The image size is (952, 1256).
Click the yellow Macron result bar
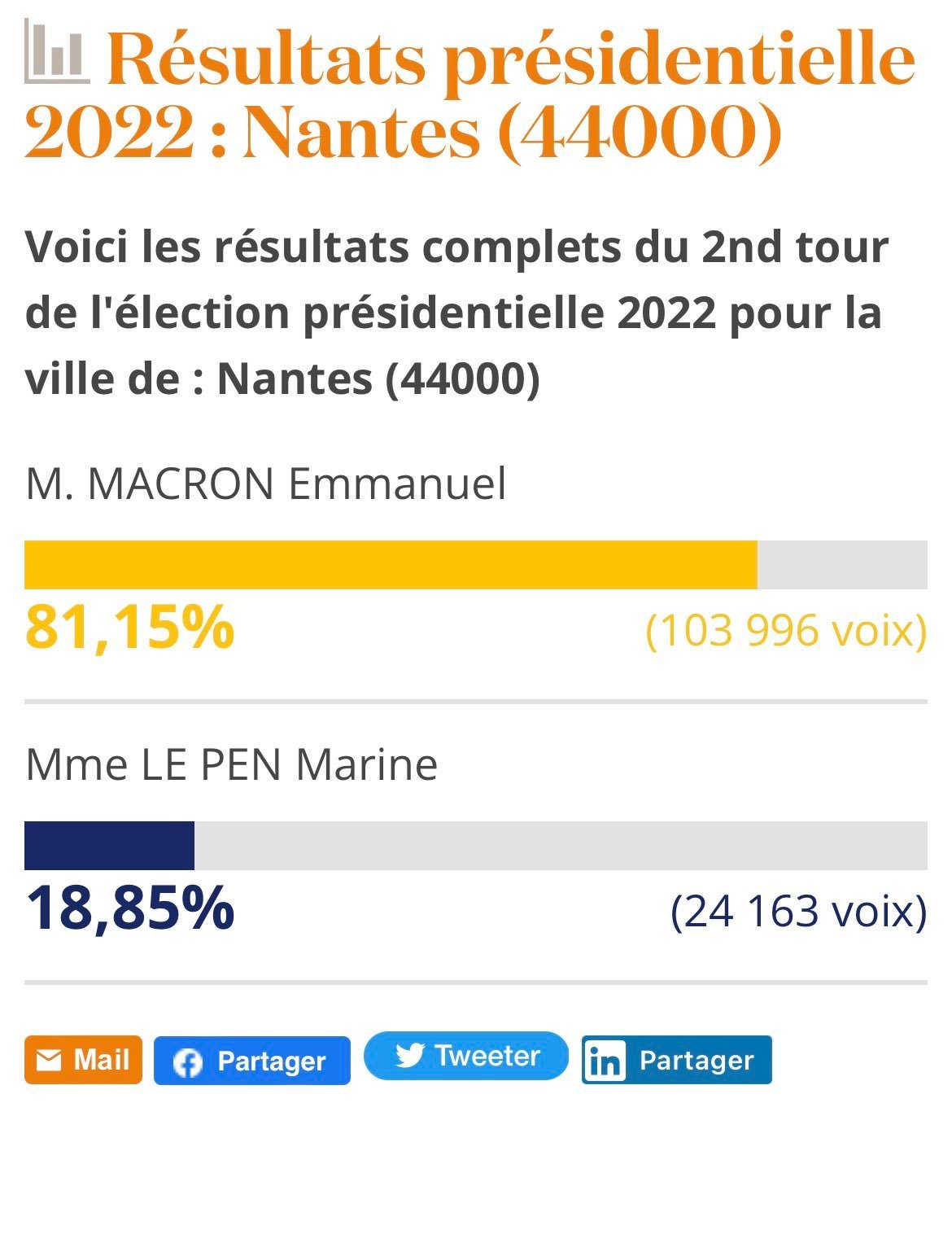coord(391,565)
